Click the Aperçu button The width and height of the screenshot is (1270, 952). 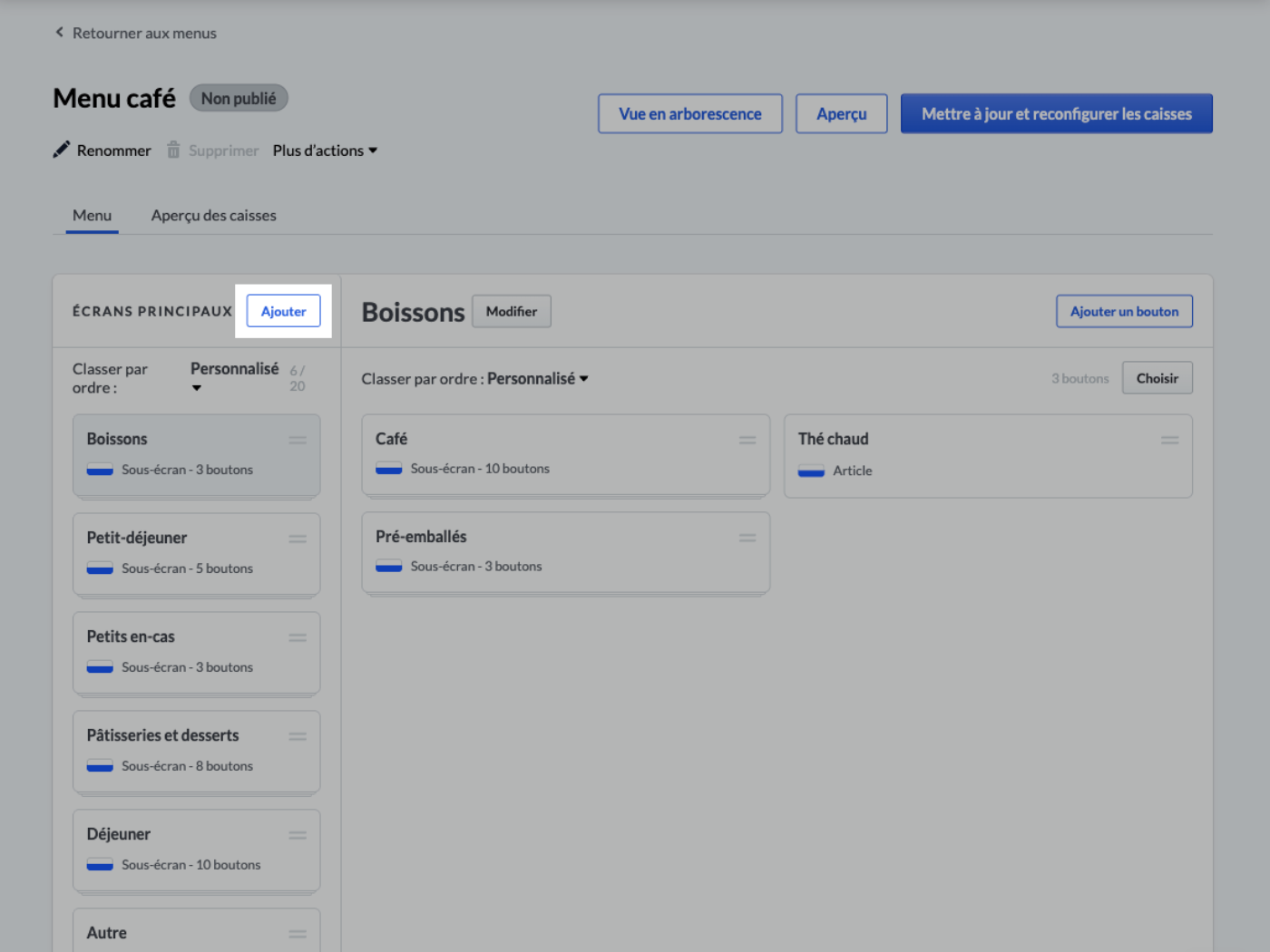click(842, 113)
